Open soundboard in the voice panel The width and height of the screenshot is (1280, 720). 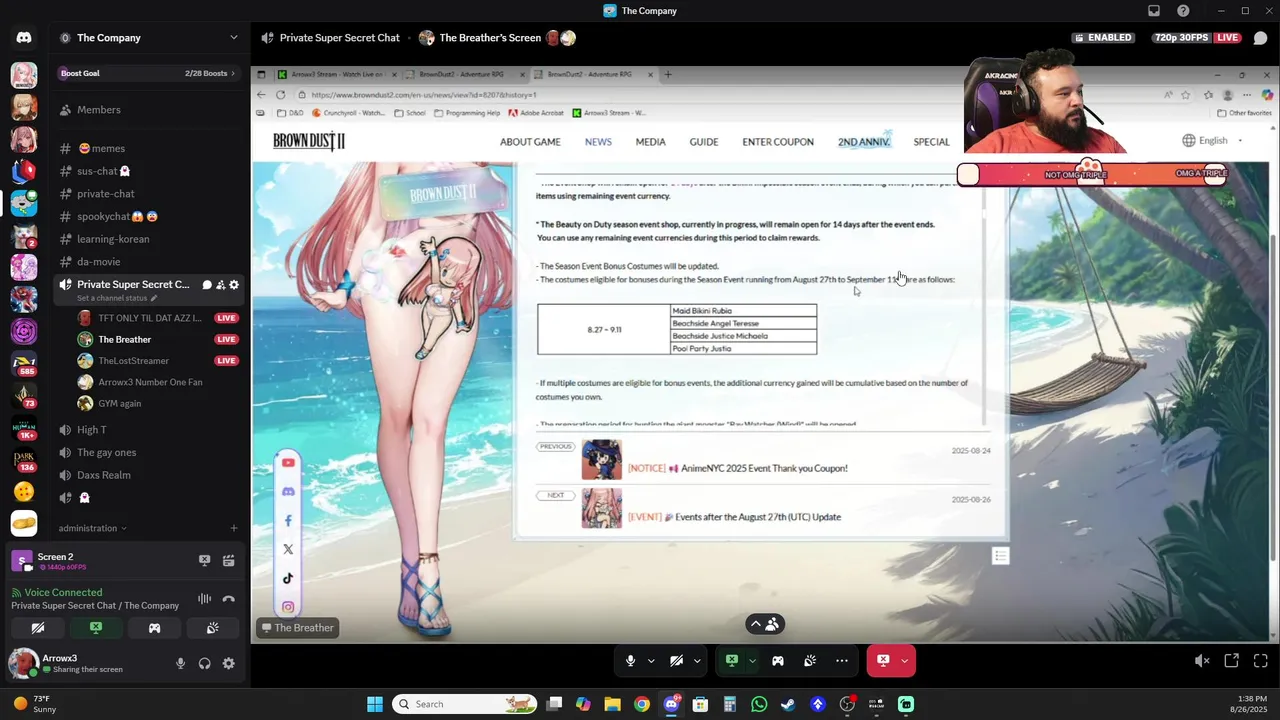click(x=212, y=628)
